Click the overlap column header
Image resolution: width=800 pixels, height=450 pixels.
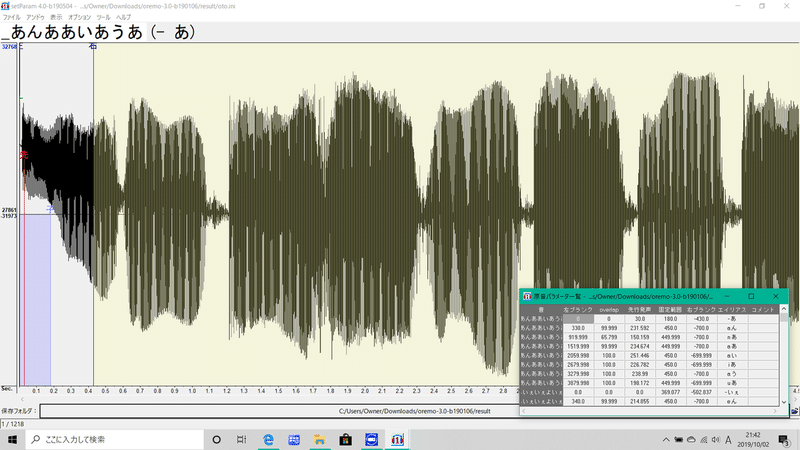[x=609, y=310]
